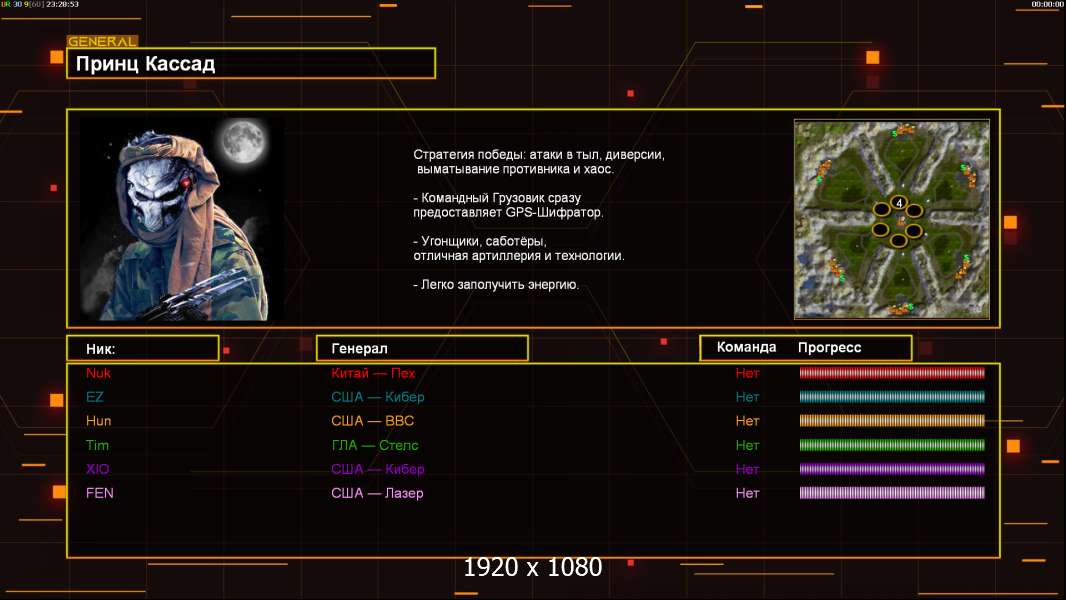The height and width of the screenshot is (600, 1066).
Task: Select the 'Ник:' column header
Action: [142, 348]
